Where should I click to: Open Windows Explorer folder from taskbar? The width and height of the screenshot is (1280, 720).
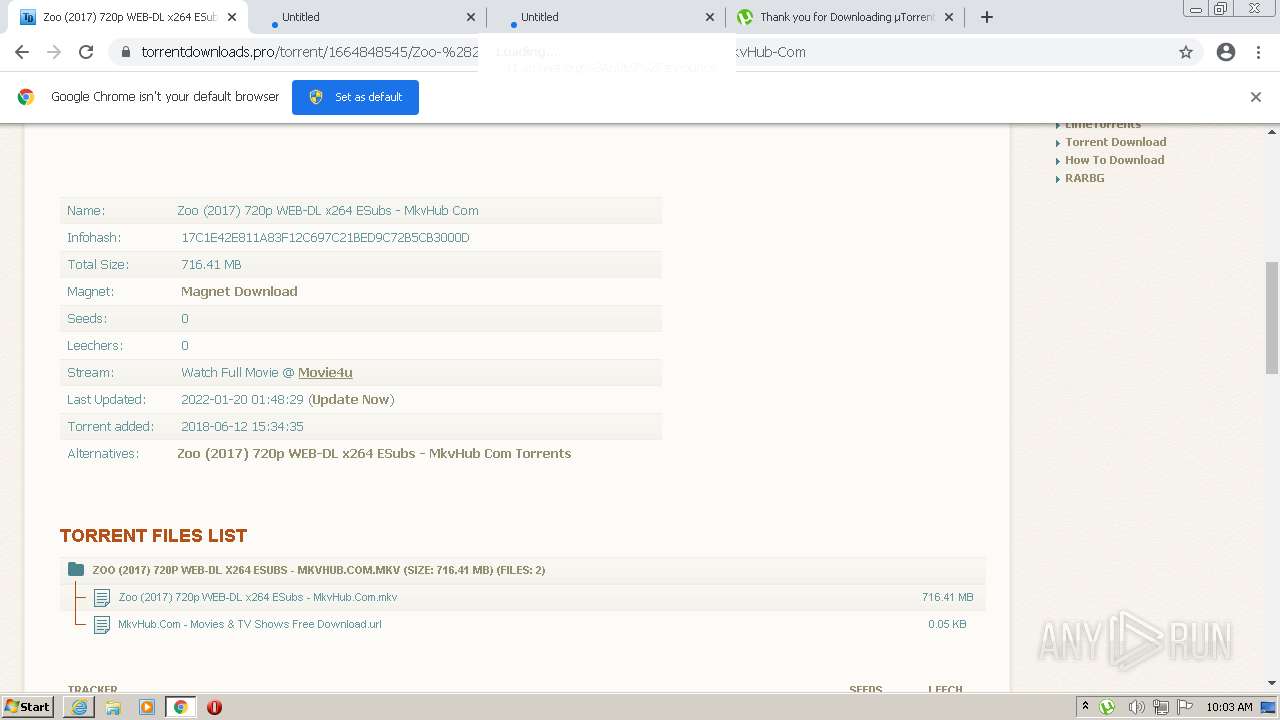(113, 707)
